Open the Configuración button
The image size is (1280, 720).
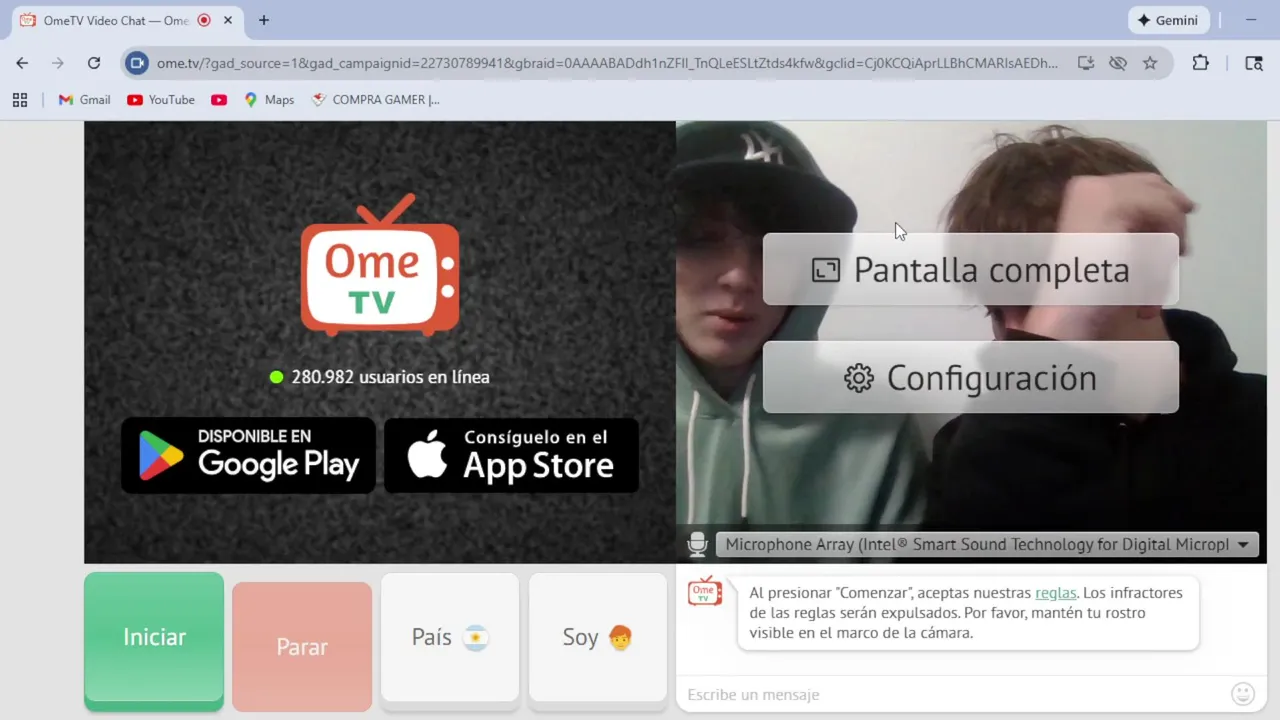[x=971, y=378]
